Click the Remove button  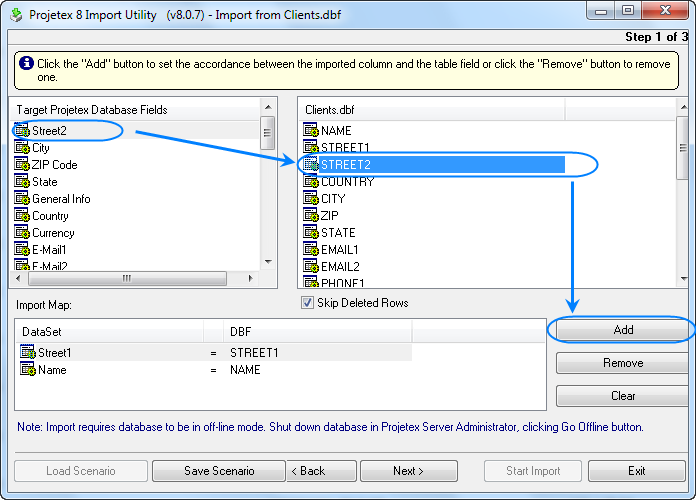622,363
